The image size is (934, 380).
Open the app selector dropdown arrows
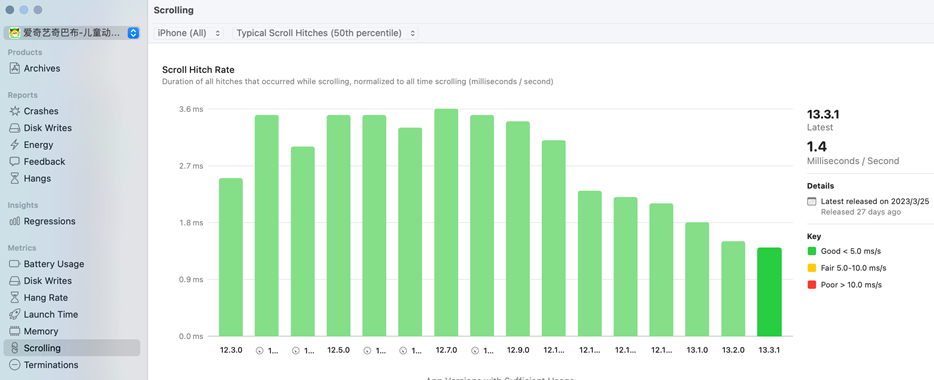tap(133, 33)
